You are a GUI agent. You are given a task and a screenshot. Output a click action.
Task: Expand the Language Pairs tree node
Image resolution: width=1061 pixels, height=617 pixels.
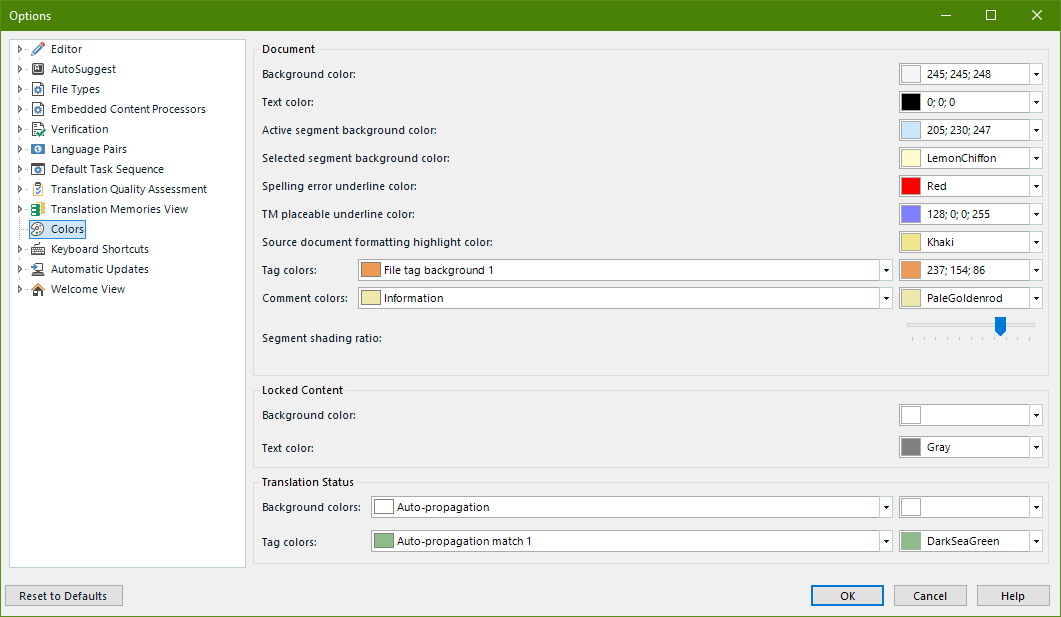tap(20, 149)
